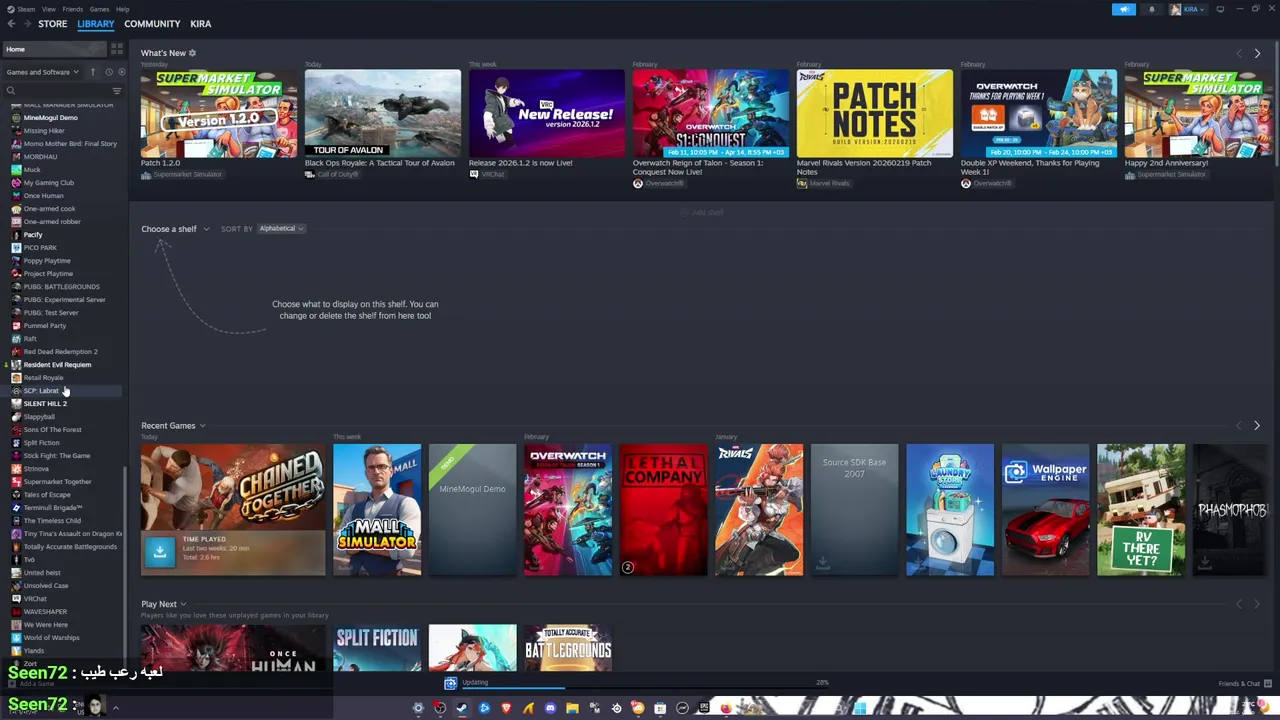Screen dimensions: 1280x720
Task: Open the Lethal Company recent game tile
Action: pos(663,510)
